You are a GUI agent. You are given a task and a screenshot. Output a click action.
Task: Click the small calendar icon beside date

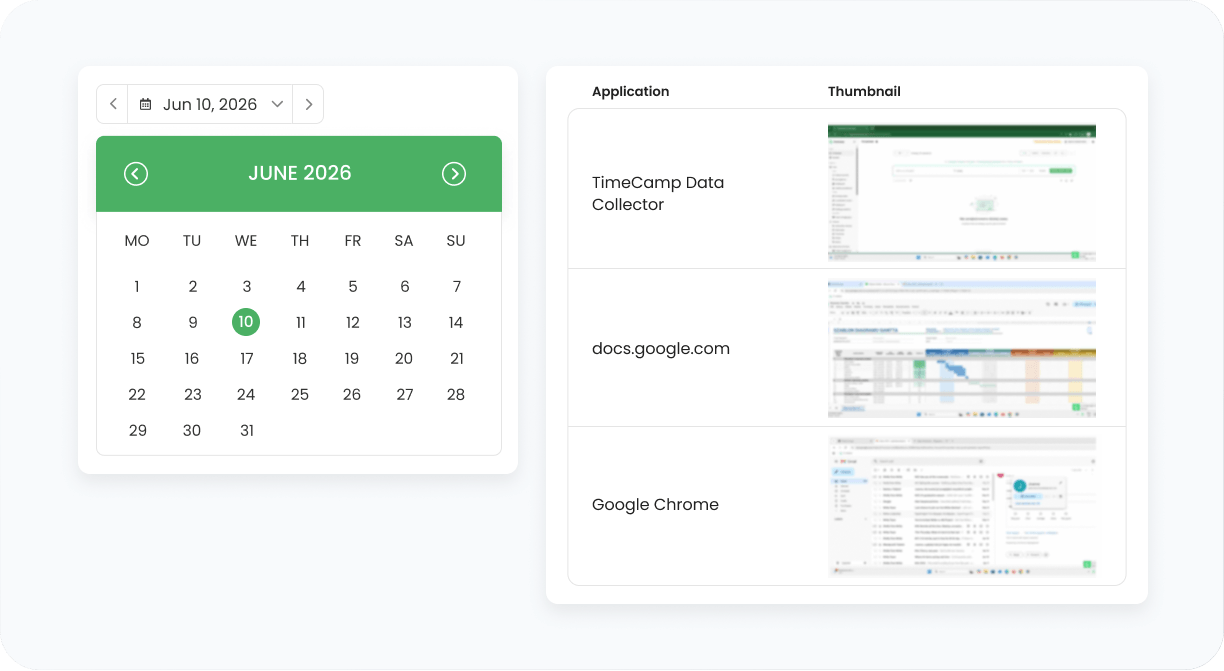coord(146,104)
